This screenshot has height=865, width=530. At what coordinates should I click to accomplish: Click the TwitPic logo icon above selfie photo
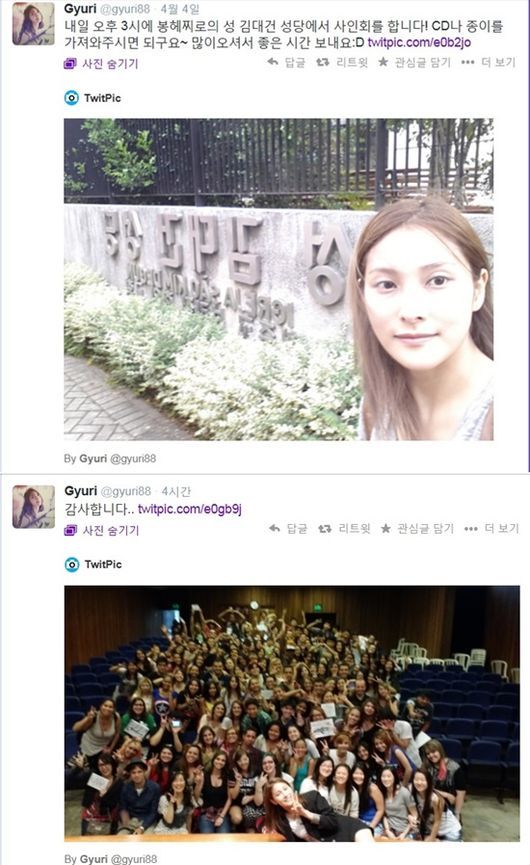72,98
